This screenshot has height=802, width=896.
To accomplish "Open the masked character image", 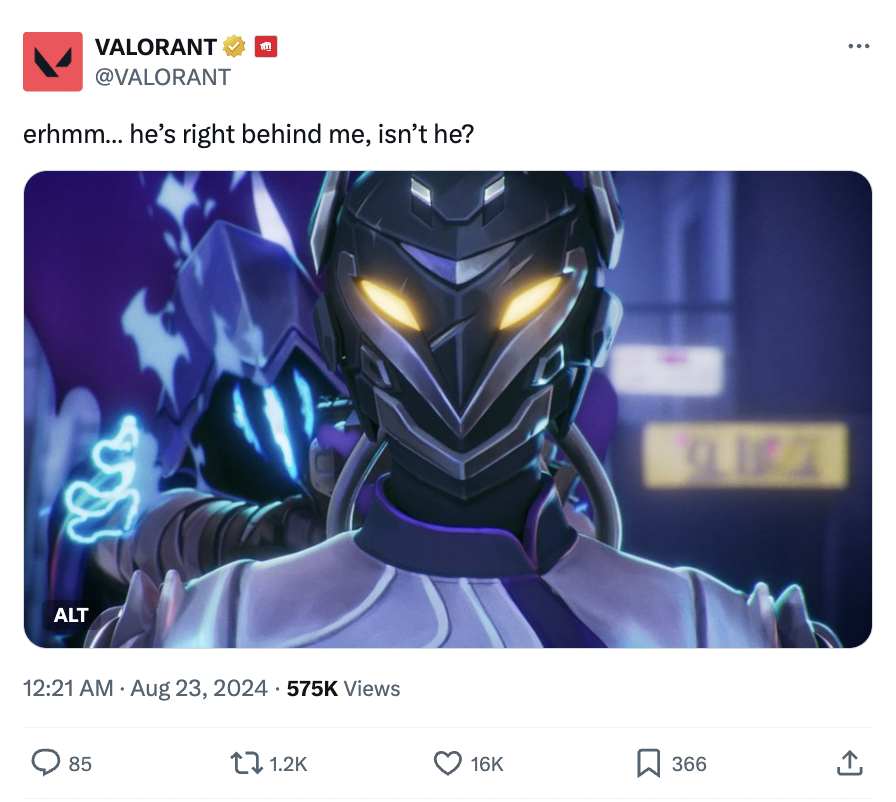I will point(447,409).
